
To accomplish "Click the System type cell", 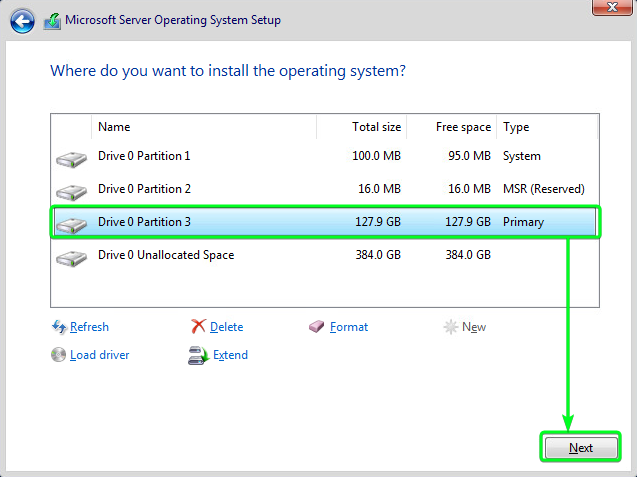I will point(522,156).
